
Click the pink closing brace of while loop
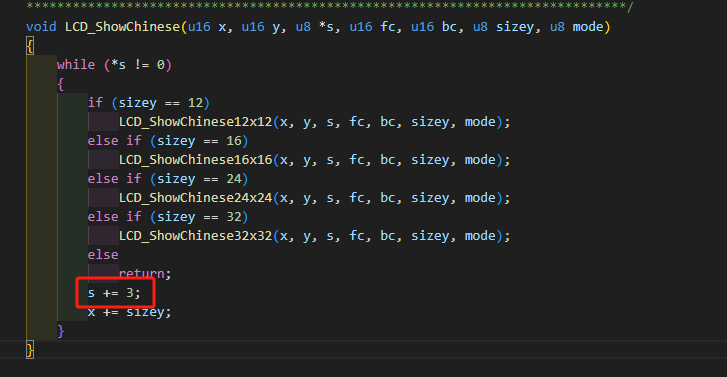pyautogui.click(x=61, y=331)
